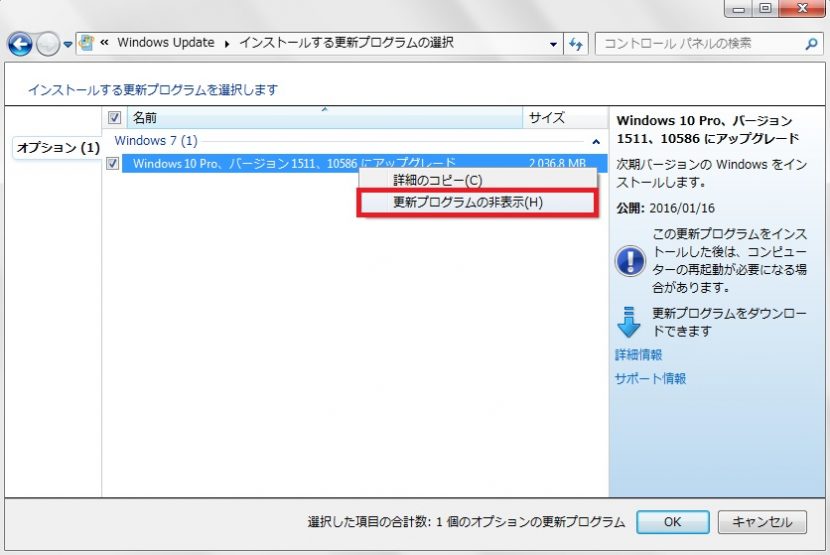Collapse the Windows 7 (1) group chevron
This screenshot has height=555, width=830.
[x=596, y=141]
